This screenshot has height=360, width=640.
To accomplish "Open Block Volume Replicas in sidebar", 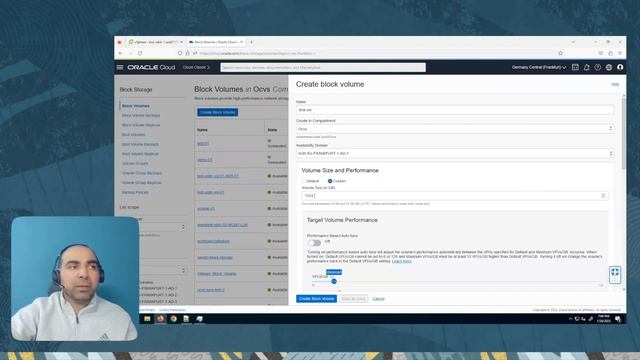I will pos(141,125).
